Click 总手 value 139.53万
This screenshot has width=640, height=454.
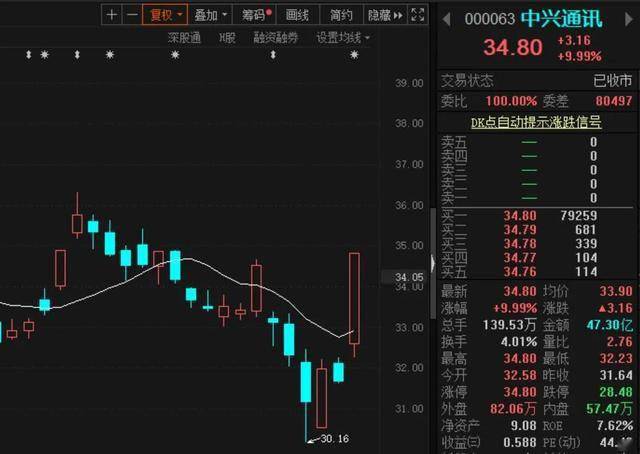(x=509, y=325)
